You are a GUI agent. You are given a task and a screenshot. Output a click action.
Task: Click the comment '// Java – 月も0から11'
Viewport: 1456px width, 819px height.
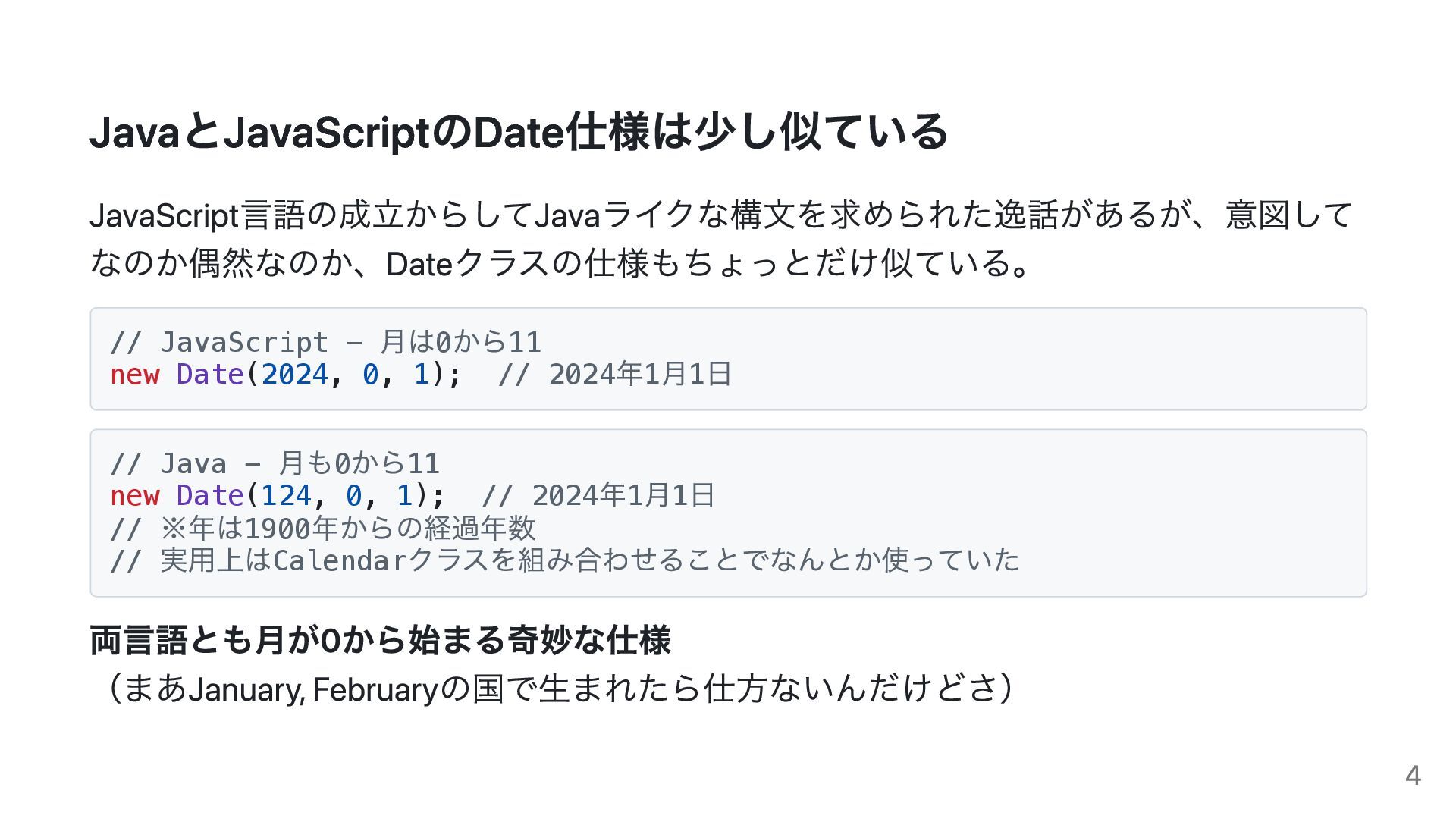coord(275,463)
